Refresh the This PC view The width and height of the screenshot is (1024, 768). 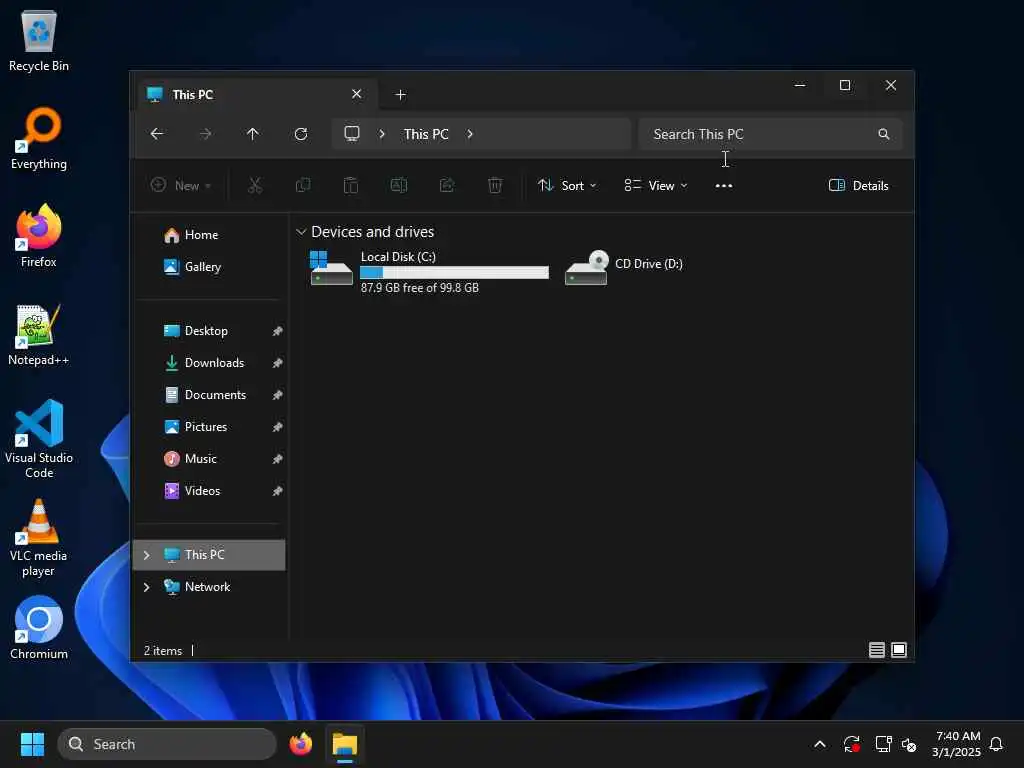301,134
